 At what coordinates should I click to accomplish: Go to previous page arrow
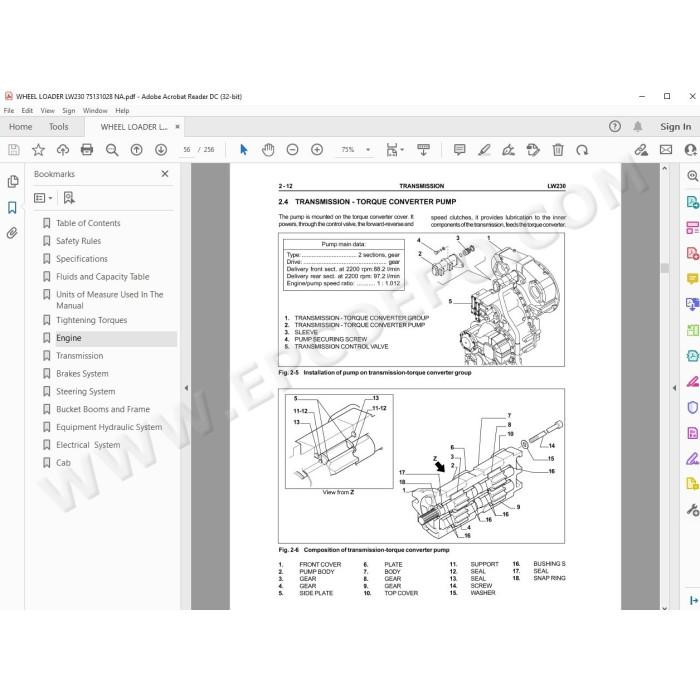[x=136, y=150]
